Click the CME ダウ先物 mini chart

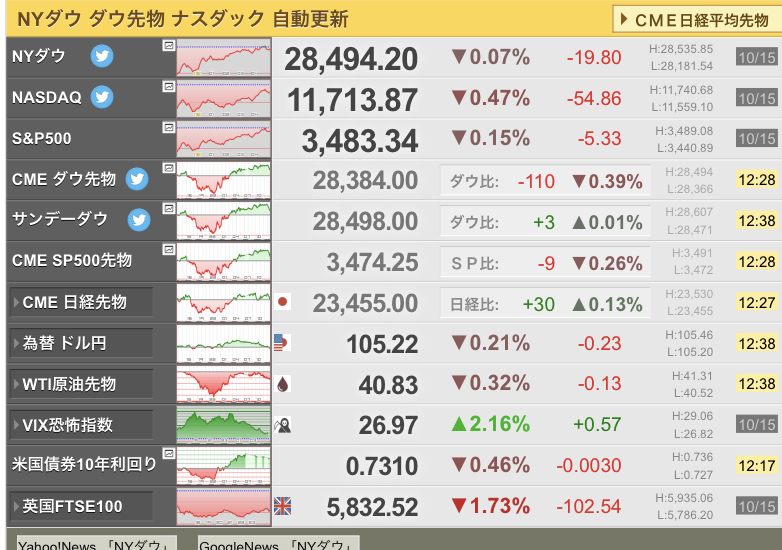coord(223,180)
